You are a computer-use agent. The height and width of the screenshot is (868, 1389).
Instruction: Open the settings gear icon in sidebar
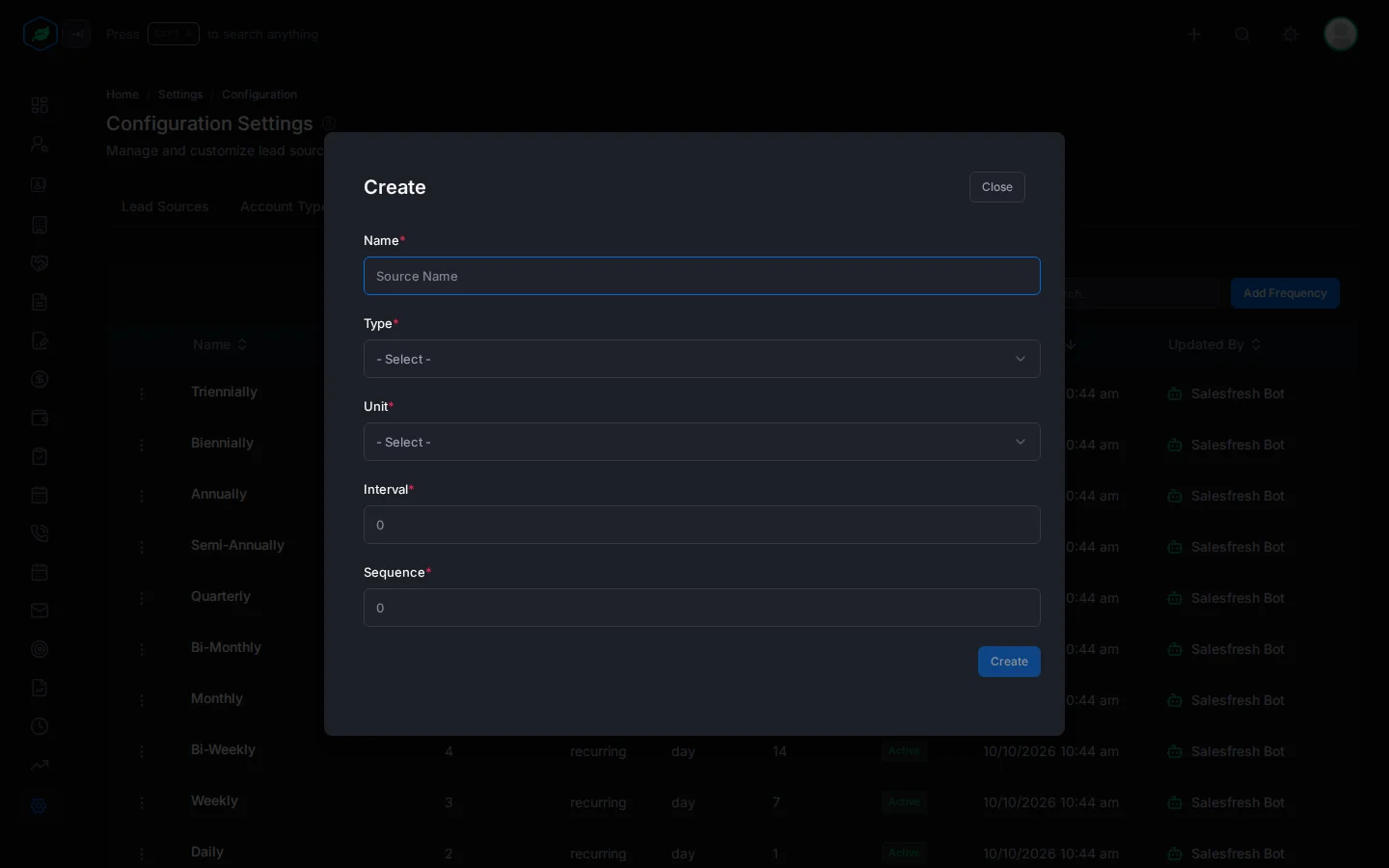pyautogui.click(x=40, y=805)
